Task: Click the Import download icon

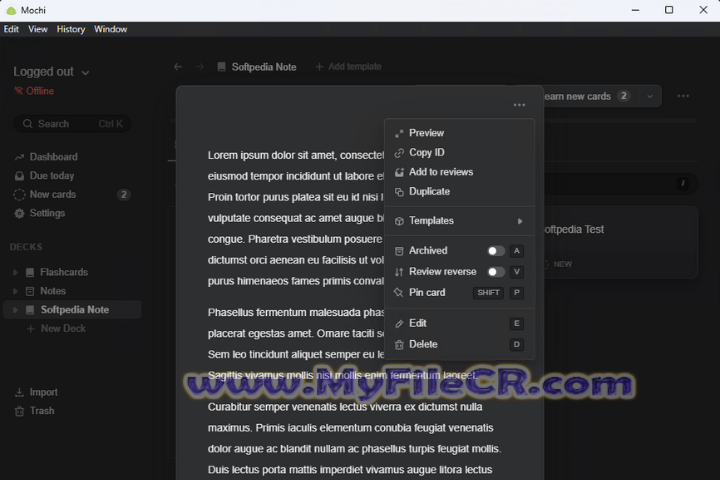Action: (x=19, y=392)
